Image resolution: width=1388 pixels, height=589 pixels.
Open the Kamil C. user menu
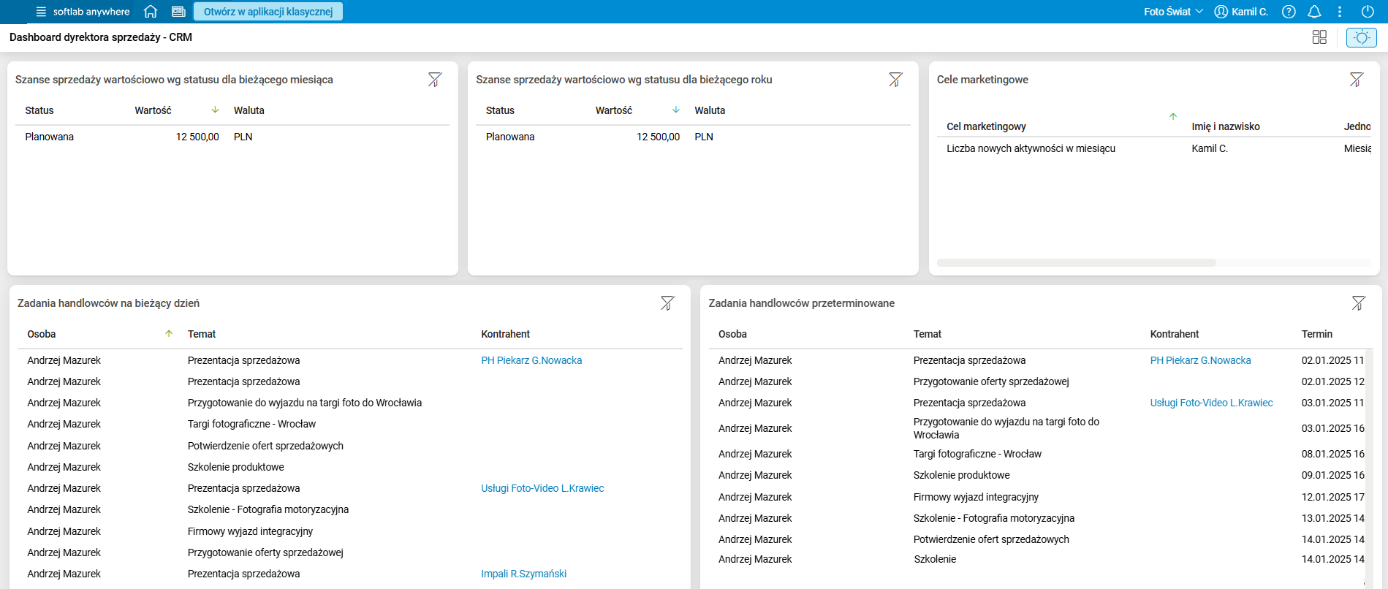pos(1241,12)
